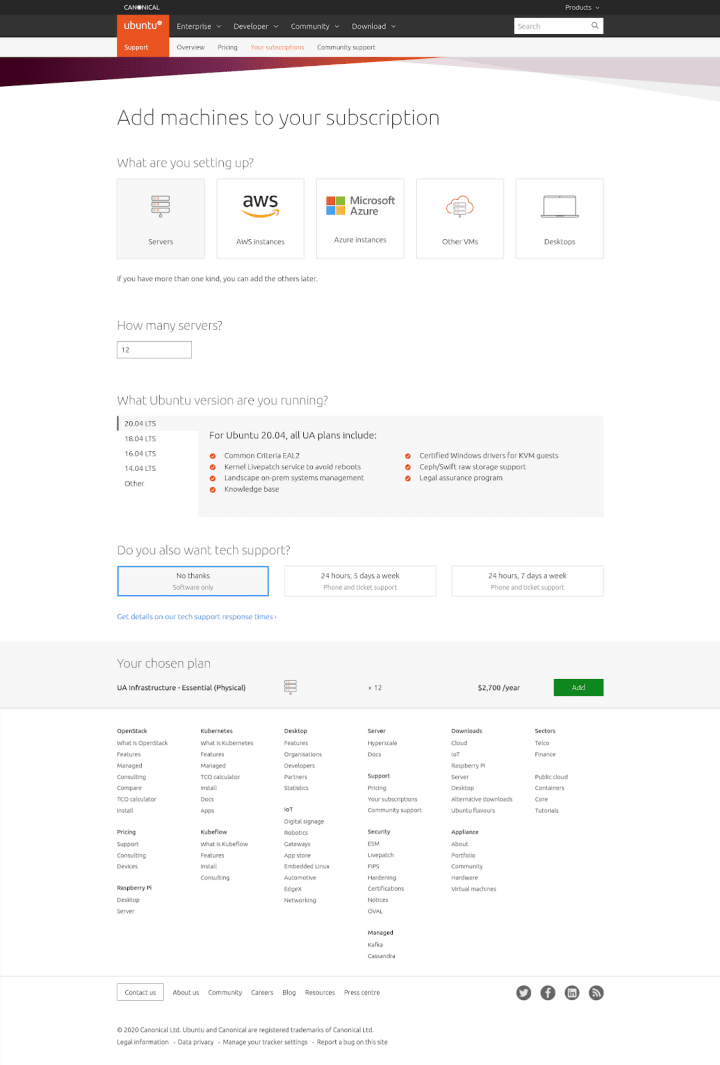Screen dimensions: 720x1065
Task: Select the 16.04 LTS version
Action: point(140,454)
